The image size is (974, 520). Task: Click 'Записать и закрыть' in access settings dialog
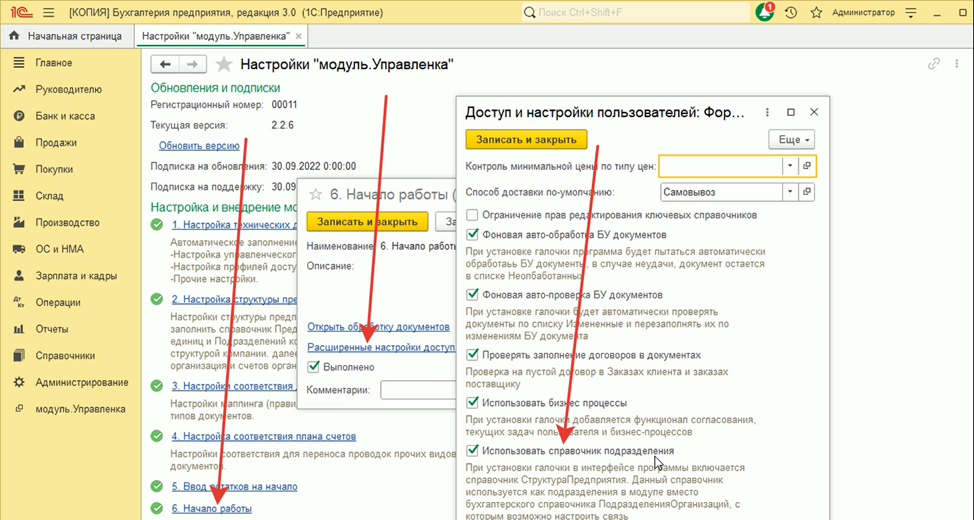coord(526,140)
